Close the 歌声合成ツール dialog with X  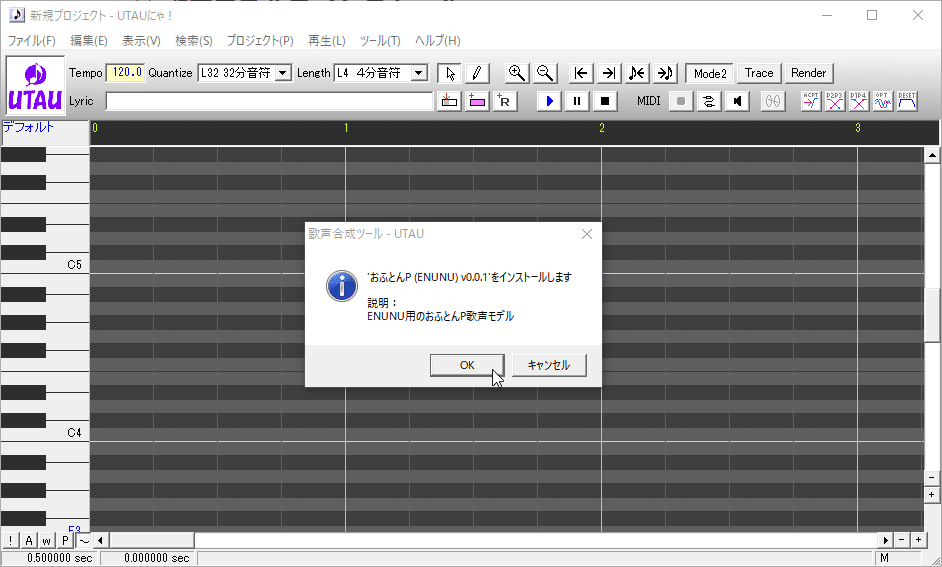point(587,234)
